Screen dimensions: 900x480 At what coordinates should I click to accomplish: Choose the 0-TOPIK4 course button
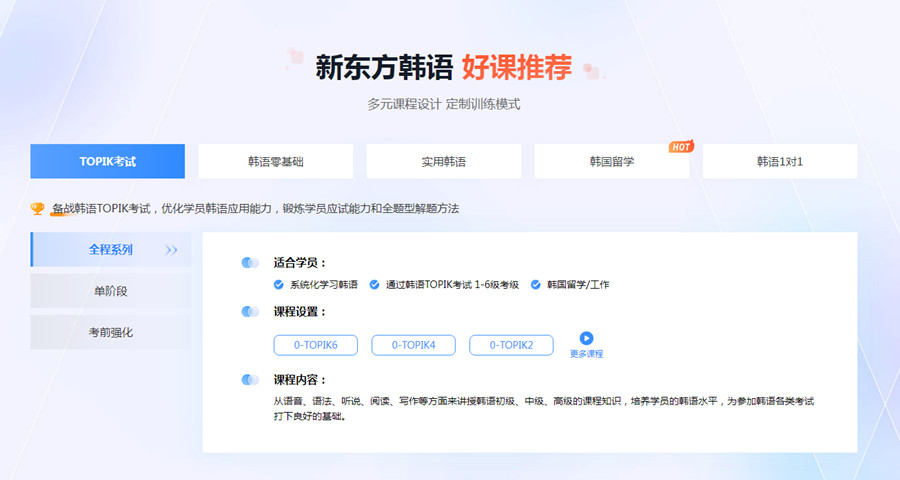[x=413, y=345]
